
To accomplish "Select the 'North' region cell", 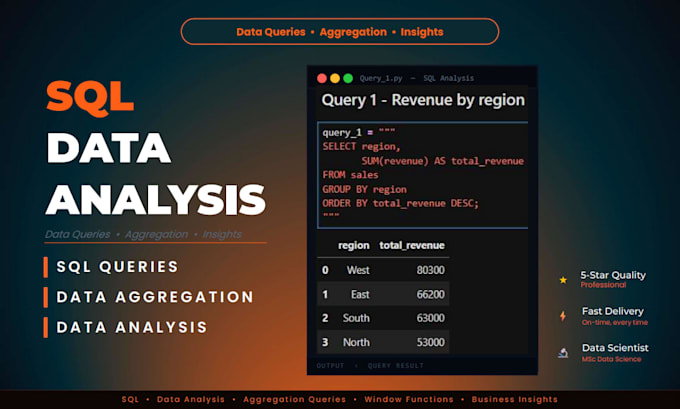I will pyautogui.click(x=356, y=342).
